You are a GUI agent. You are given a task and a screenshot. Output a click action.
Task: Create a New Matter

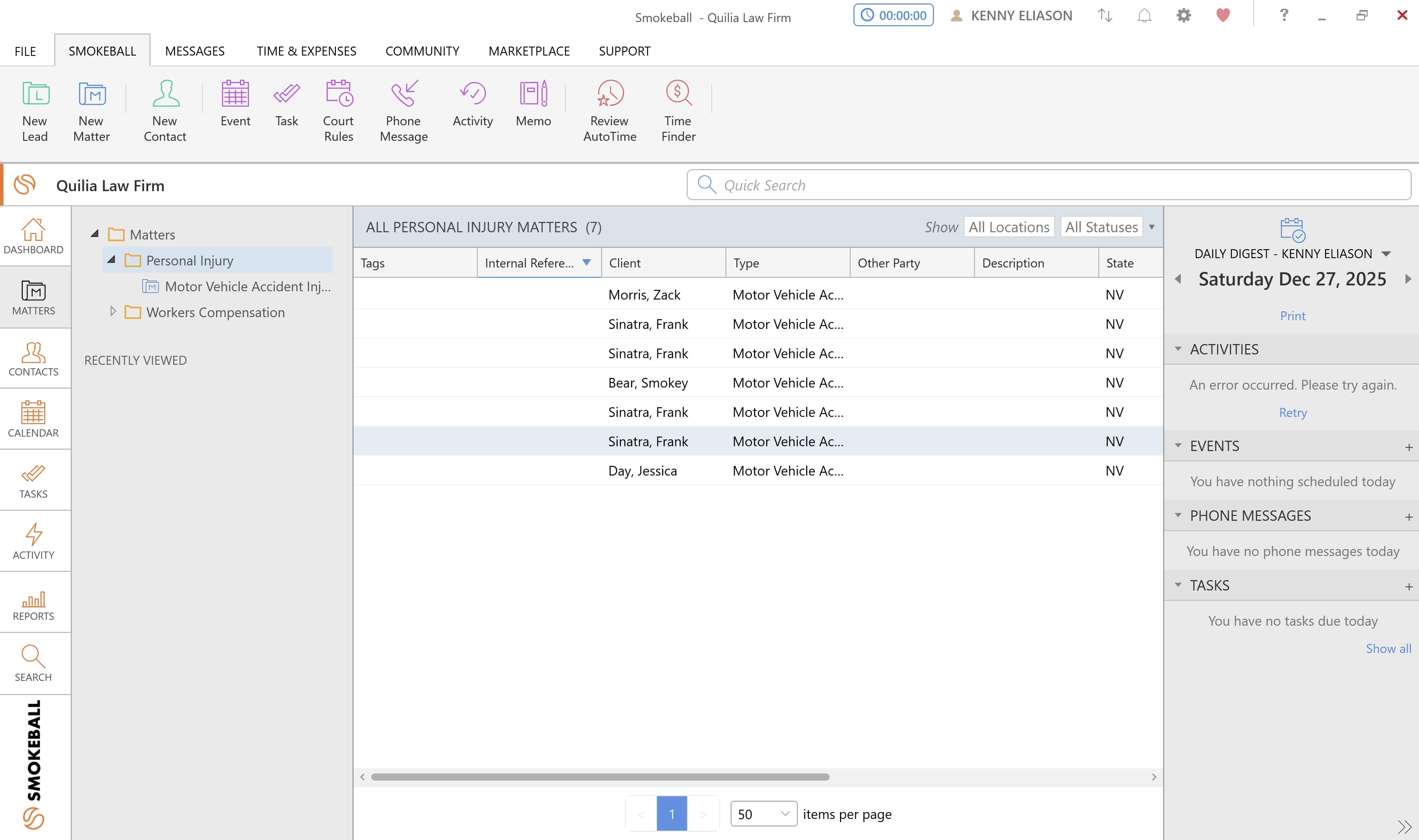point(91,110)
